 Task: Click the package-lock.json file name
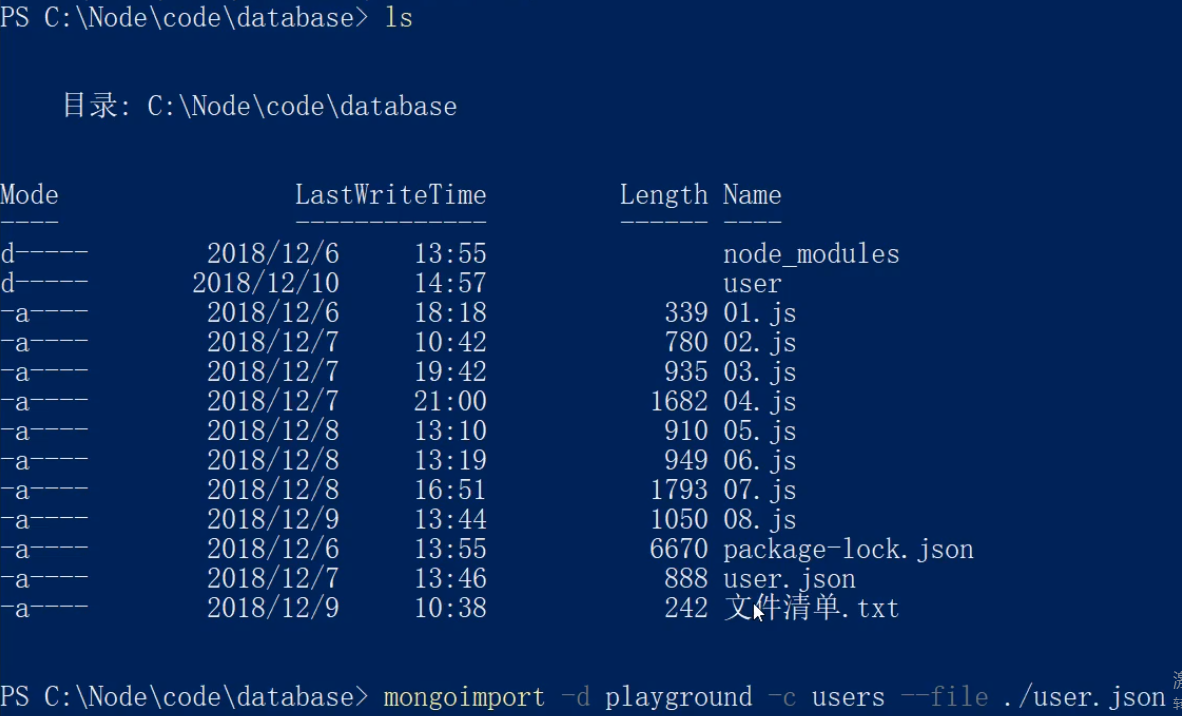[848, 549]
